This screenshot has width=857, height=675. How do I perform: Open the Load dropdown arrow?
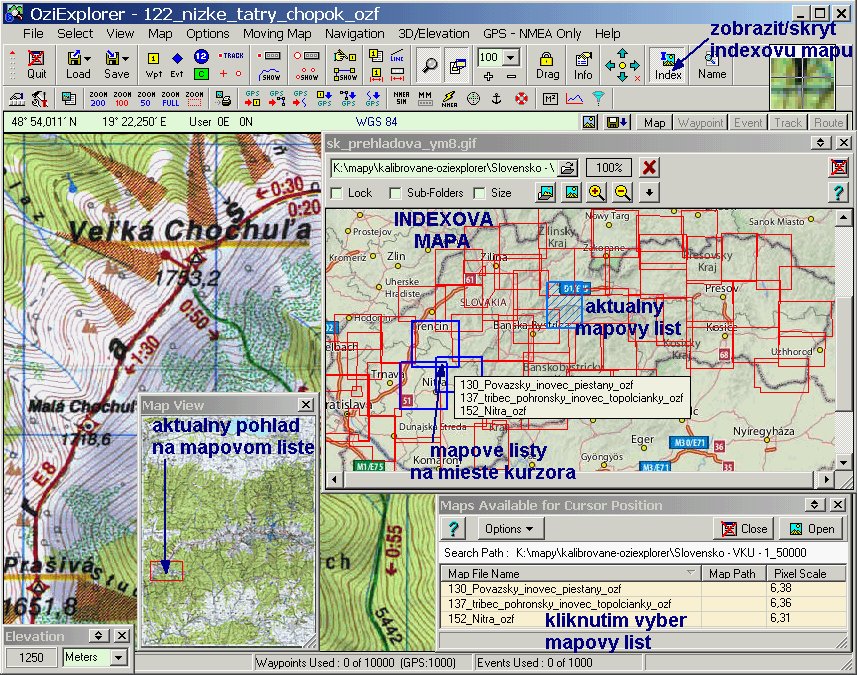(x=87, y=58)
